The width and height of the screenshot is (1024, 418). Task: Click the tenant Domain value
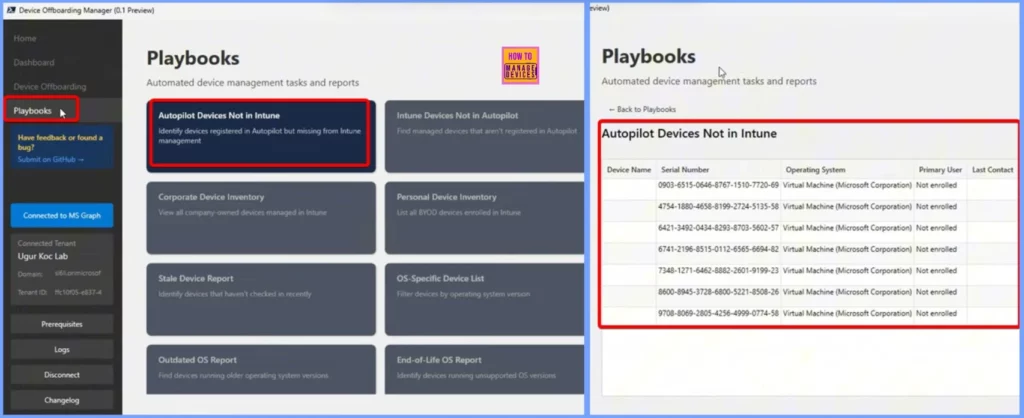coord(78,274)
